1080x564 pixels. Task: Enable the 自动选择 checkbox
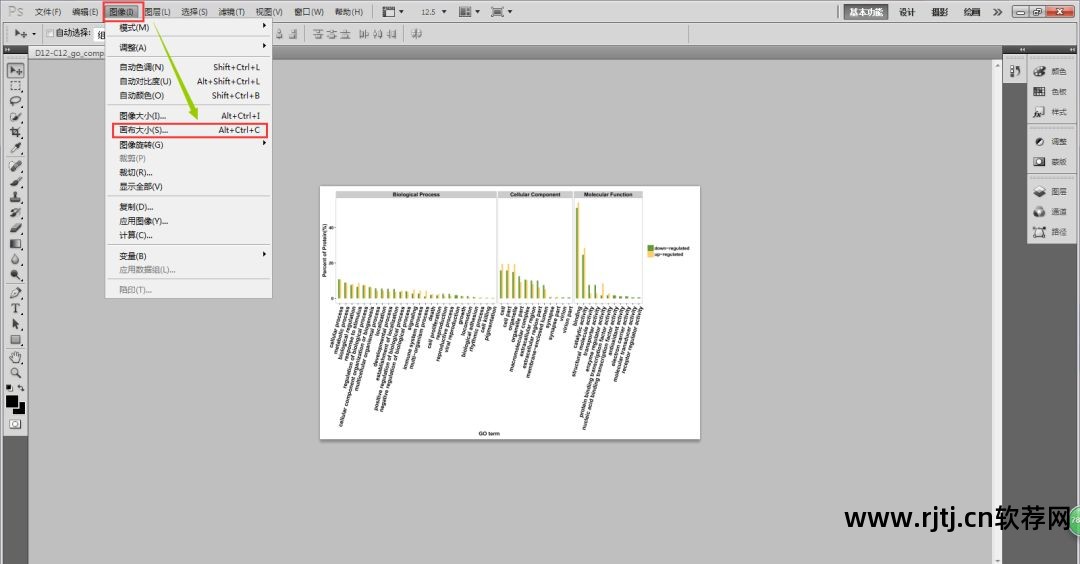(x=50, y=34)
